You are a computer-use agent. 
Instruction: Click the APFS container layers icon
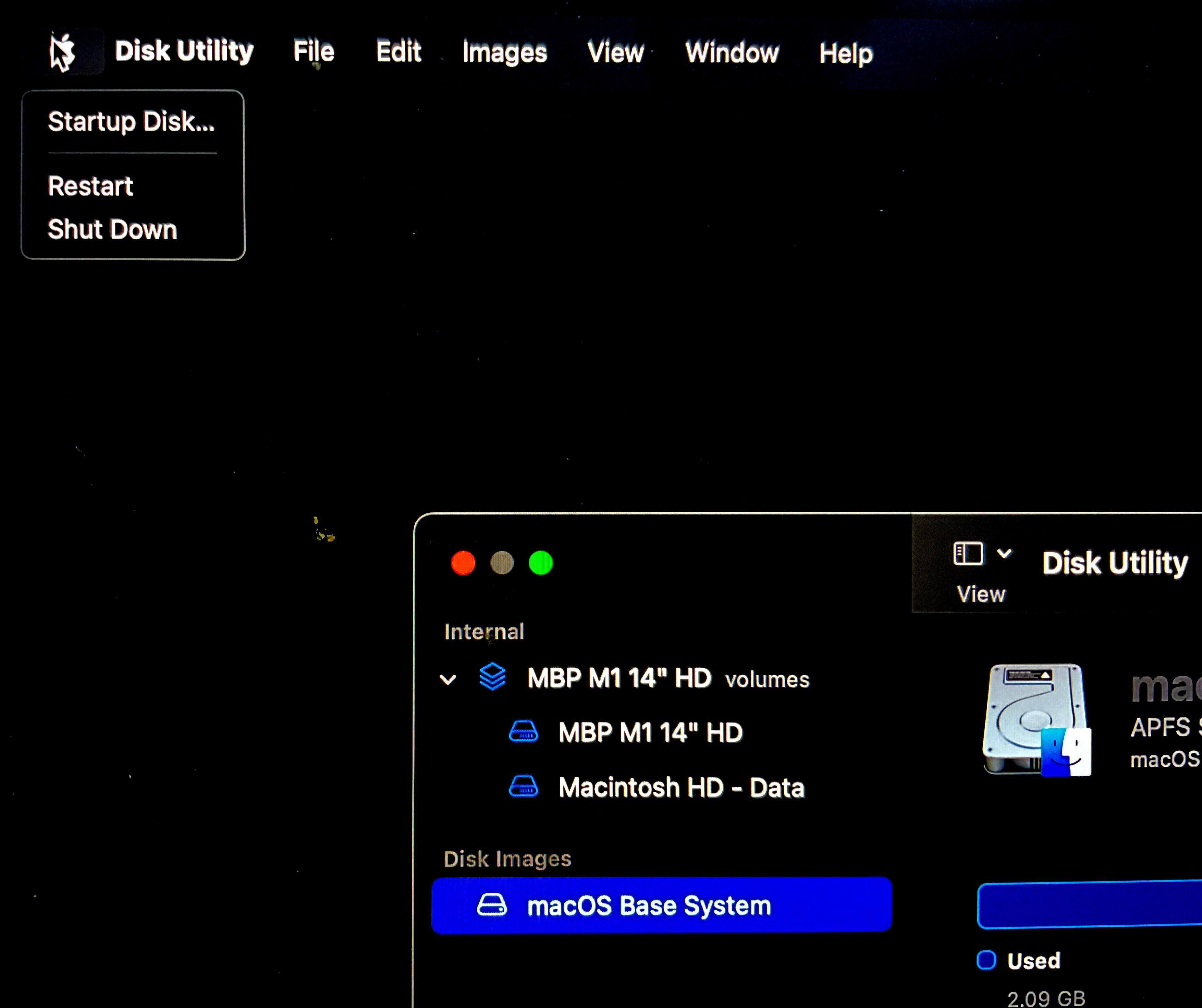[x=492, y=677]
